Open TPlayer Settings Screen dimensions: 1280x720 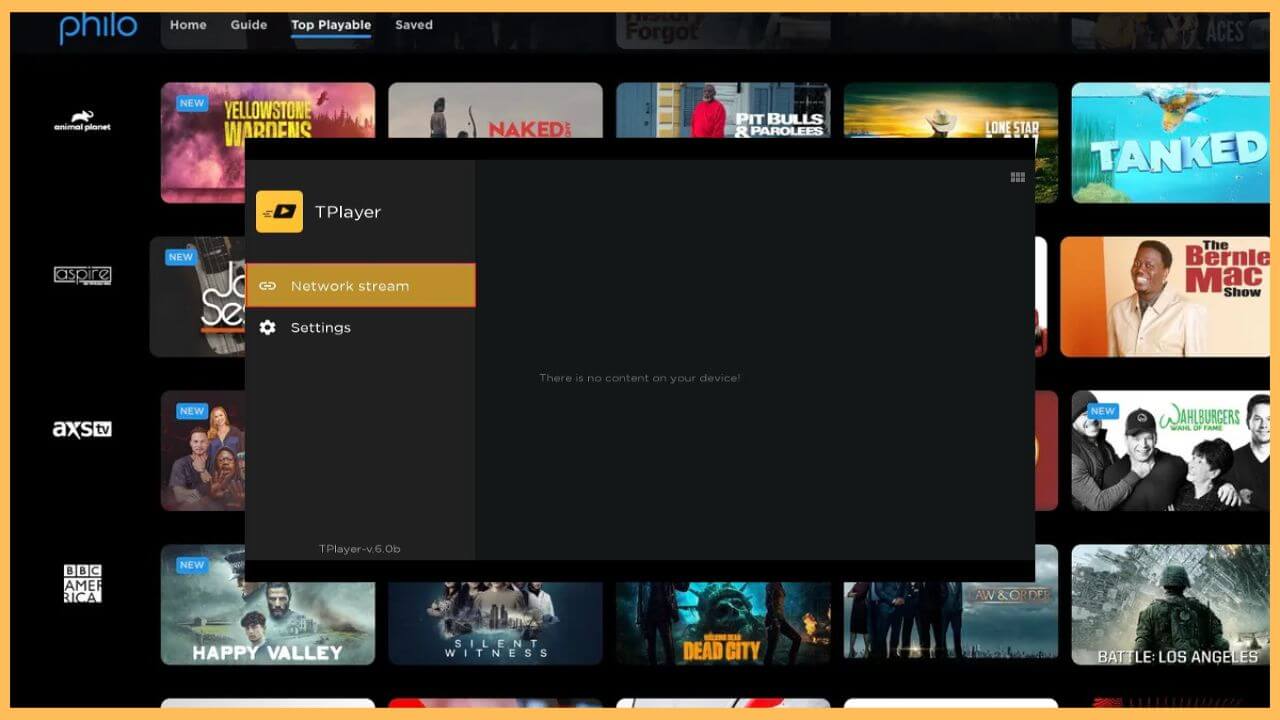click(321, 327)
